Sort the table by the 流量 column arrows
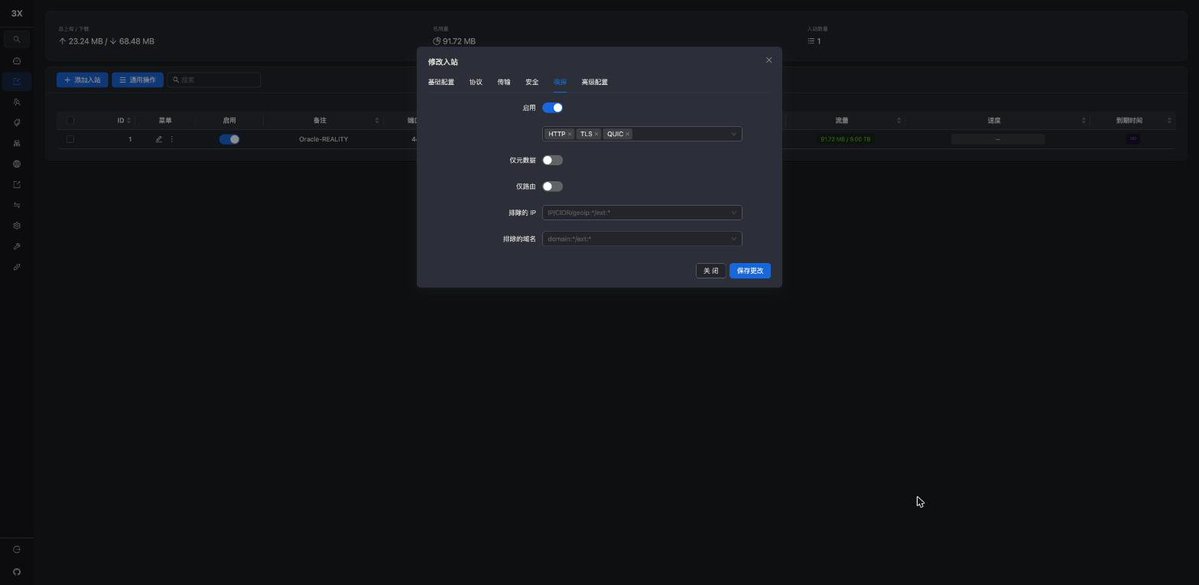The image size is (1199, 585). coord(898,121)
